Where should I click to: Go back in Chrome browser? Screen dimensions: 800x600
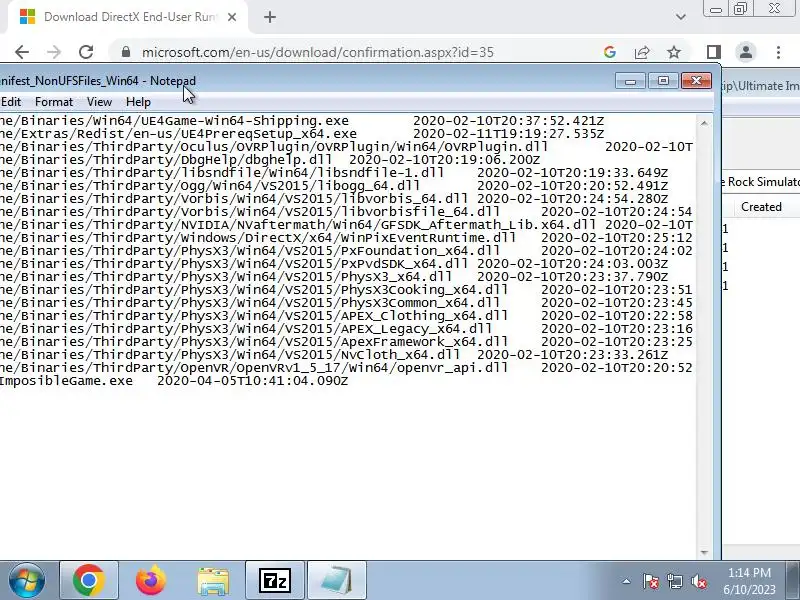point(22,52)
